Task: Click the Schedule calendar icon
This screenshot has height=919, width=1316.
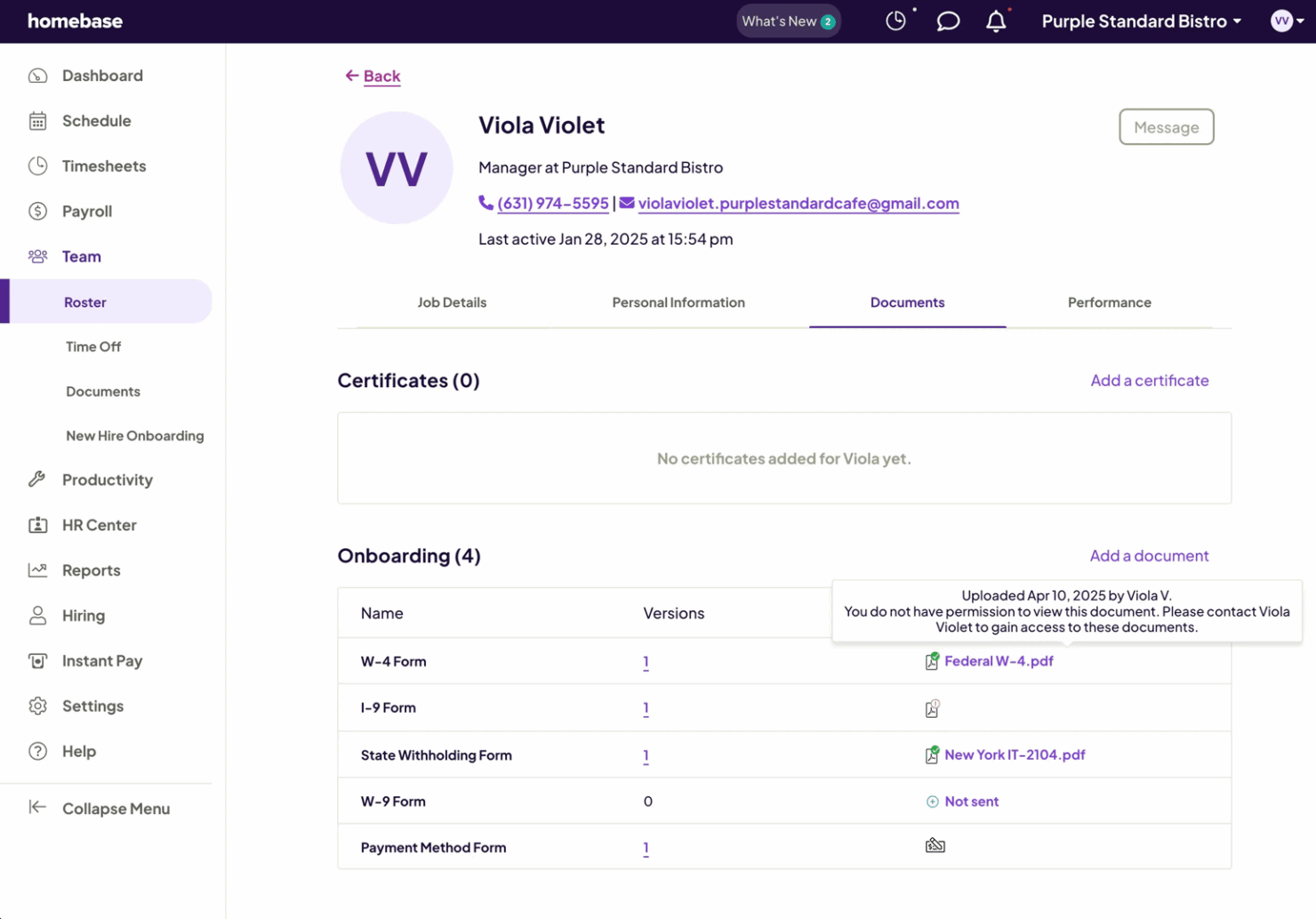Action: coord(37,121)
